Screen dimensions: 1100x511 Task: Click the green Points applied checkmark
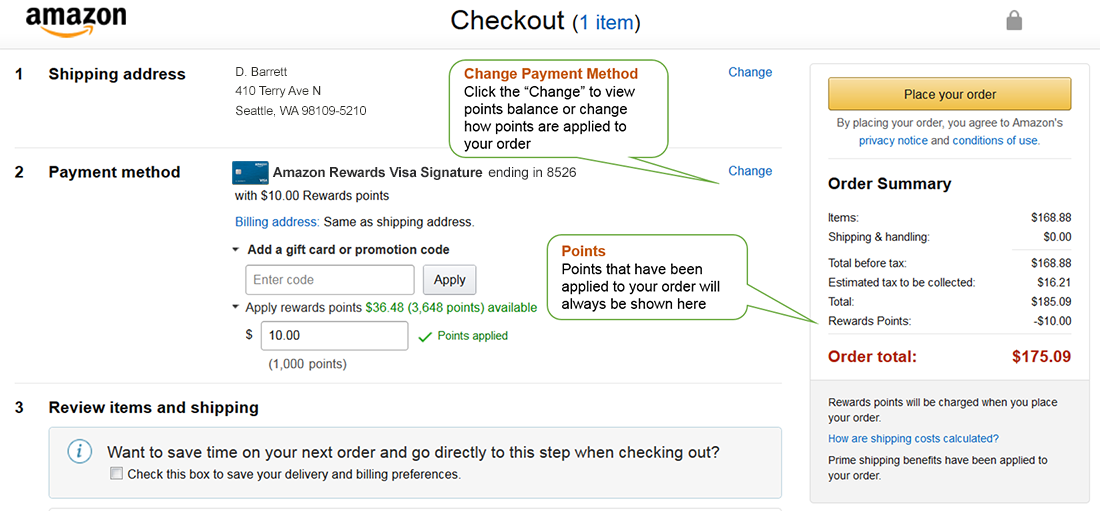(x=425, y=337)
